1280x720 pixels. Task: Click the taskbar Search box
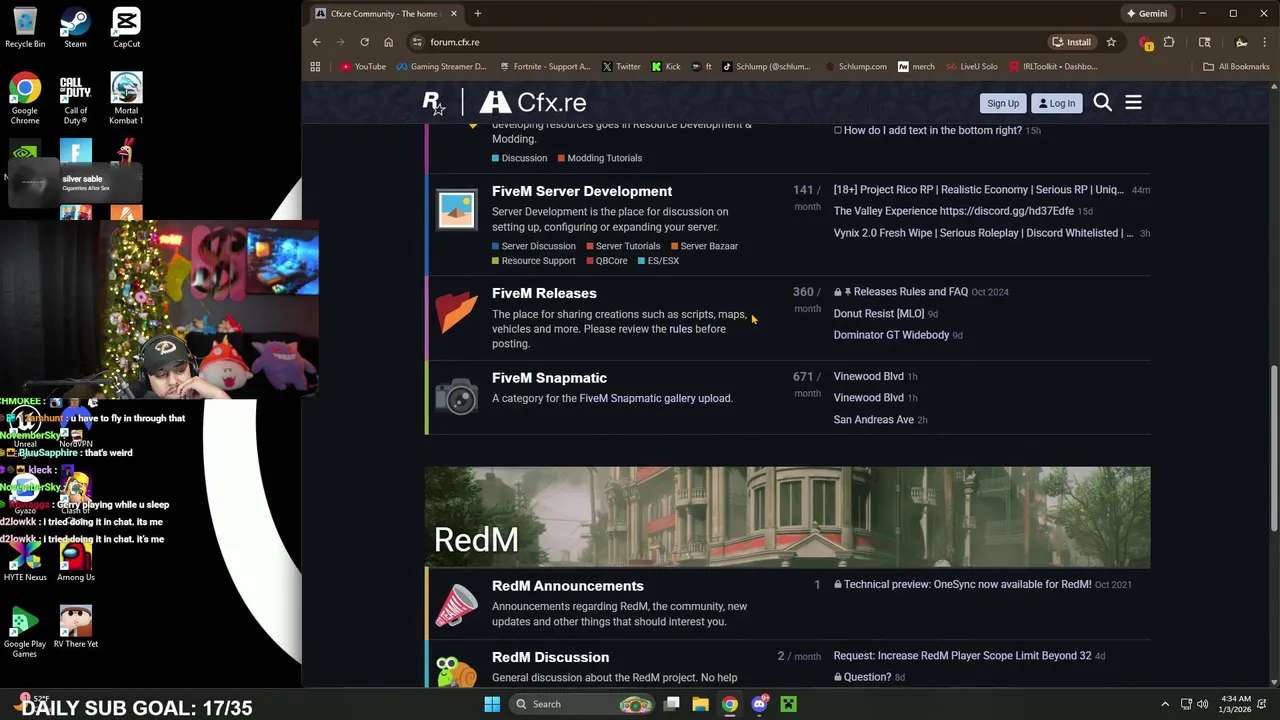coord(583,704)
